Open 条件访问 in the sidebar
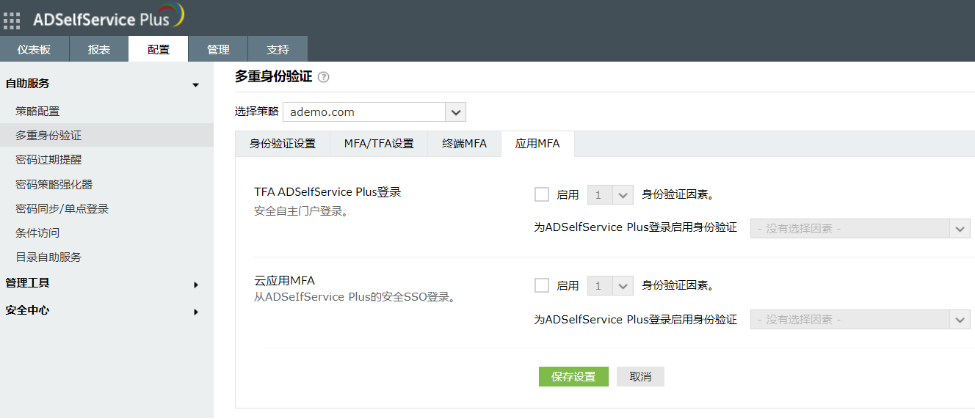Image resolution: width=975 pixels, height=419 pixels. point(37,233)
